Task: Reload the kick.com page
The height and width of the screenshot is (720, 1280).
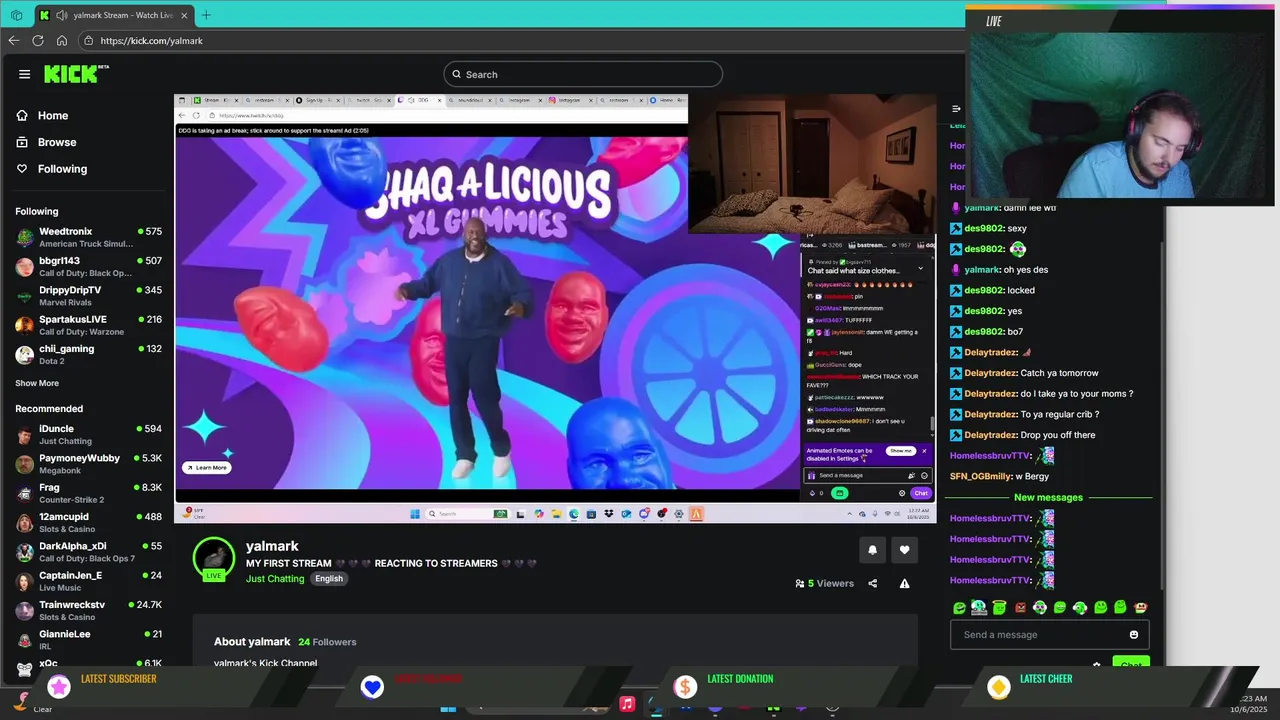Action: 38,41
